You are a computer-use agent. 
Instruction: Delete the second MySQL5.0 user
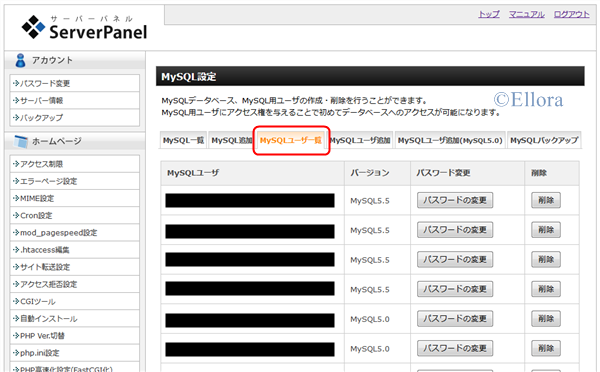[x=546, y=348]
